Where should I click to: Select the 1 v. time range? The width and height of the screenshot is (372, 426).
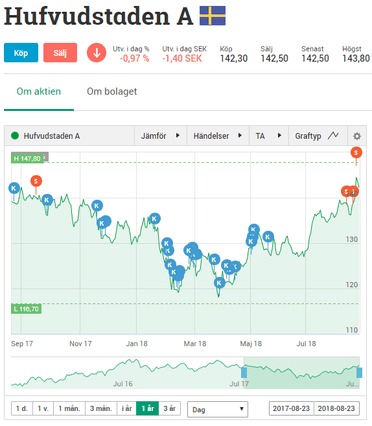click(x=43, y=408)
